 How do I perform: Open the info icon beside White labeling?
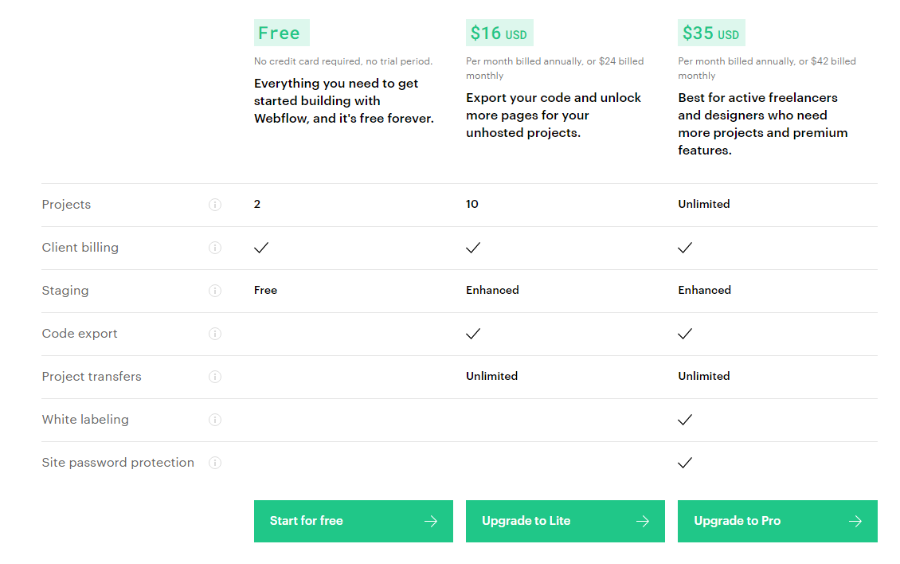(x=215, y=420)
